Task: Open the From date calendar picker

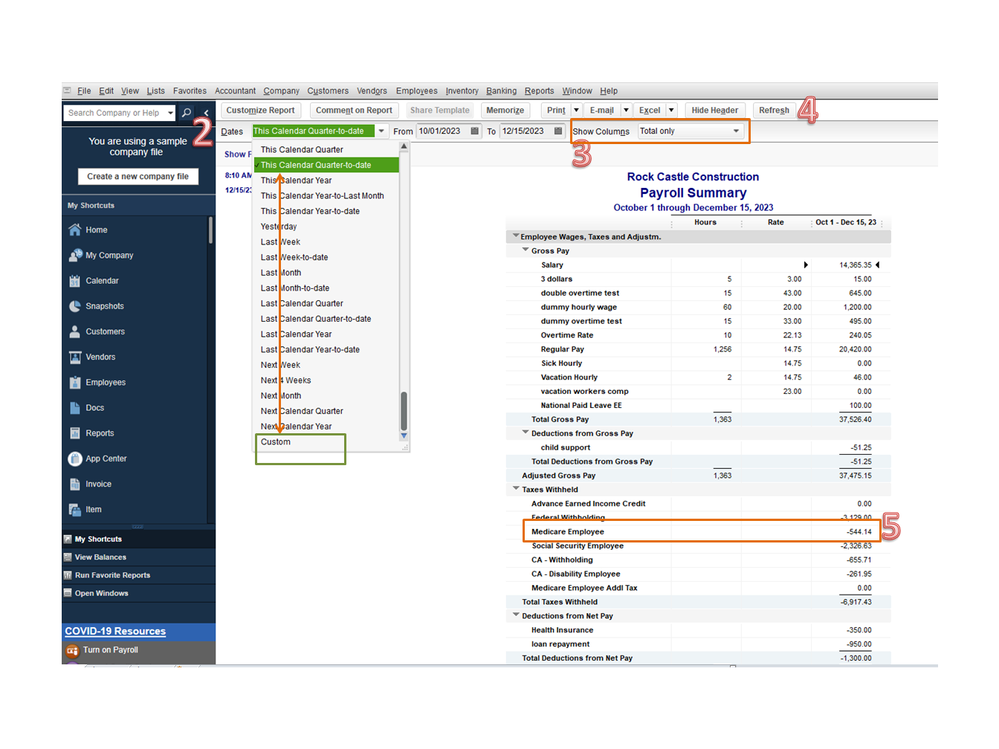Action: click(x=475, y=131)
